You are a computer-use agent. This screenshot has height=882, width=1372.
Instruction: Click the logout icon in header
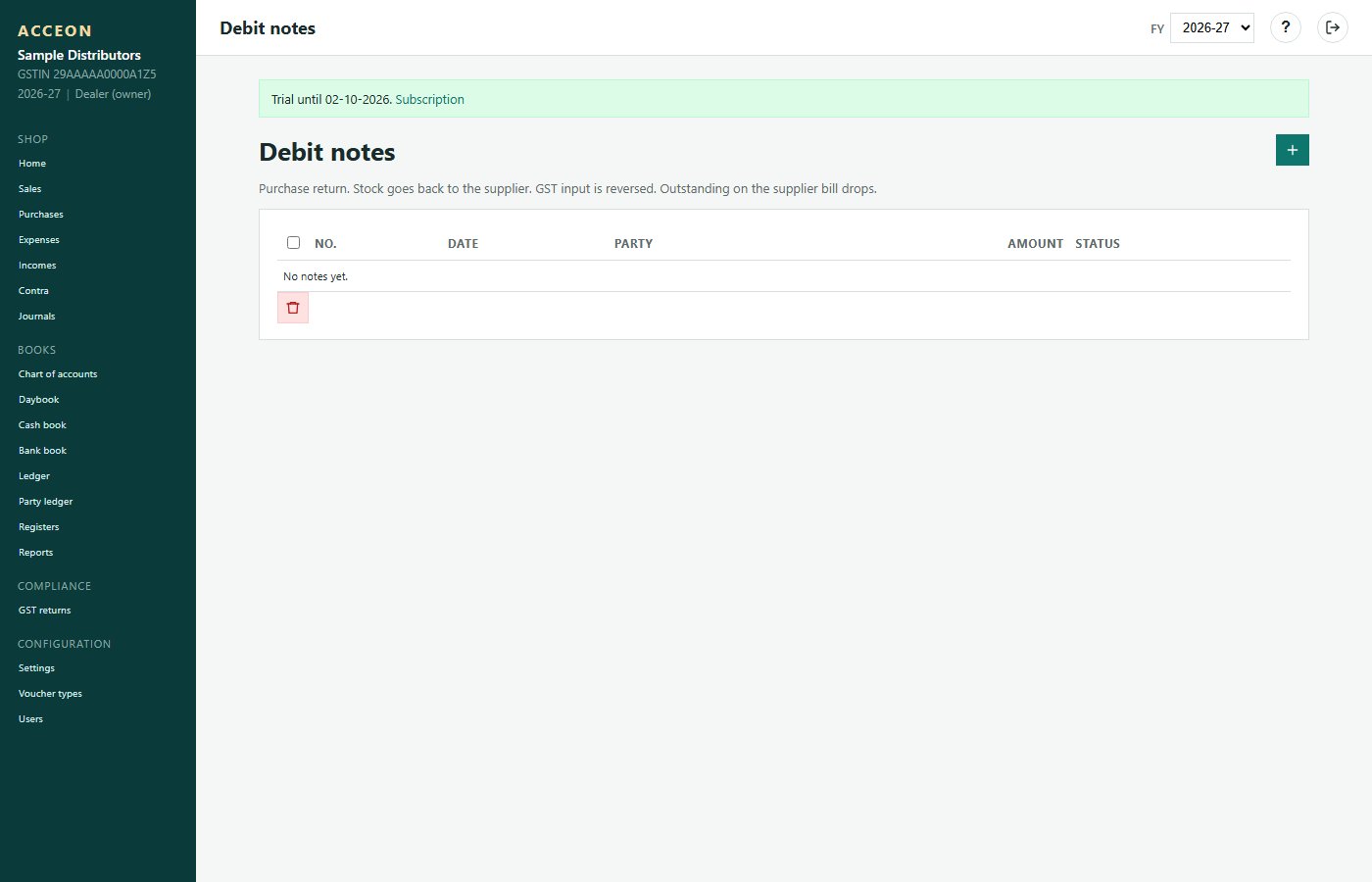point(1333,27)
